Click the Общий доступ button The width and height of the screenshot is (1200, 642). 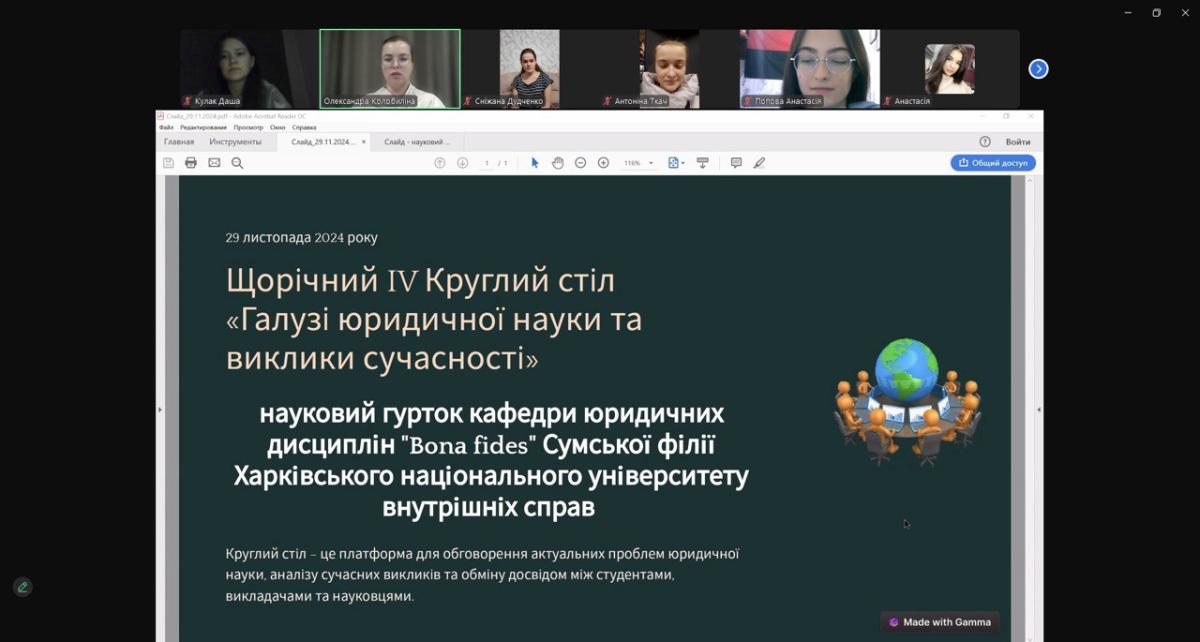tap(992, 163)
